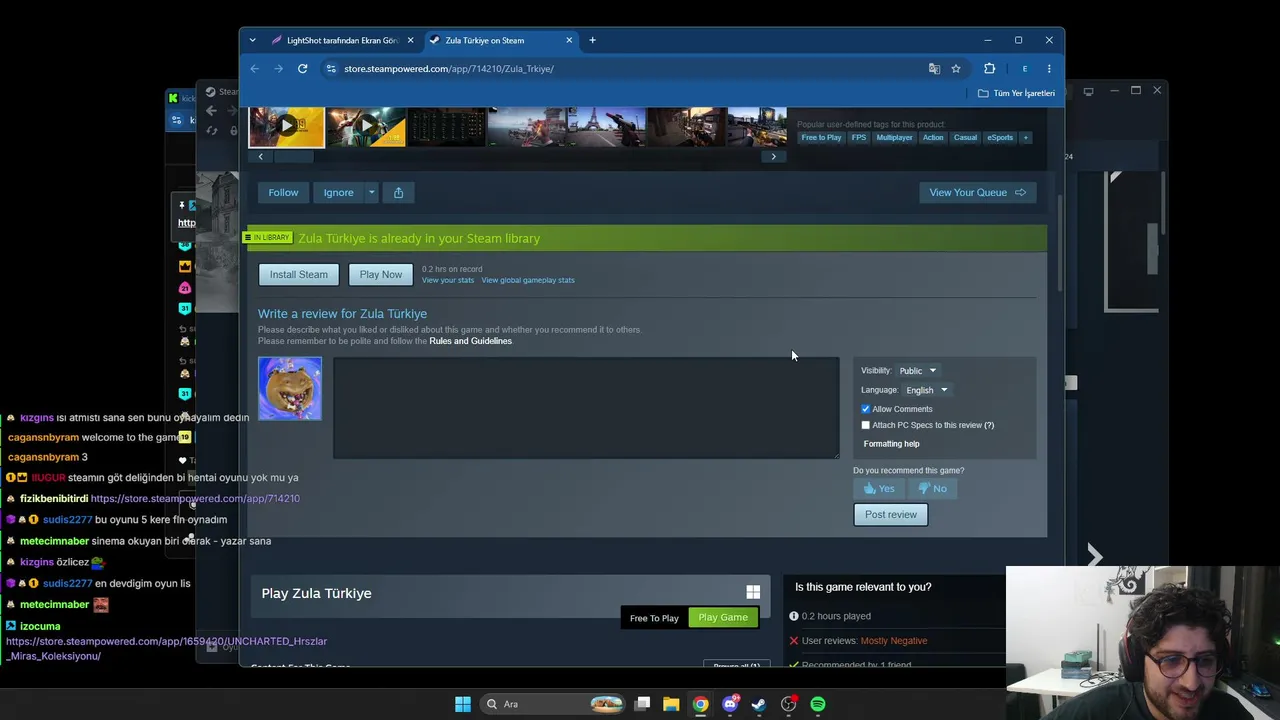Open View global gameplay stats link

tap(528, 280)
